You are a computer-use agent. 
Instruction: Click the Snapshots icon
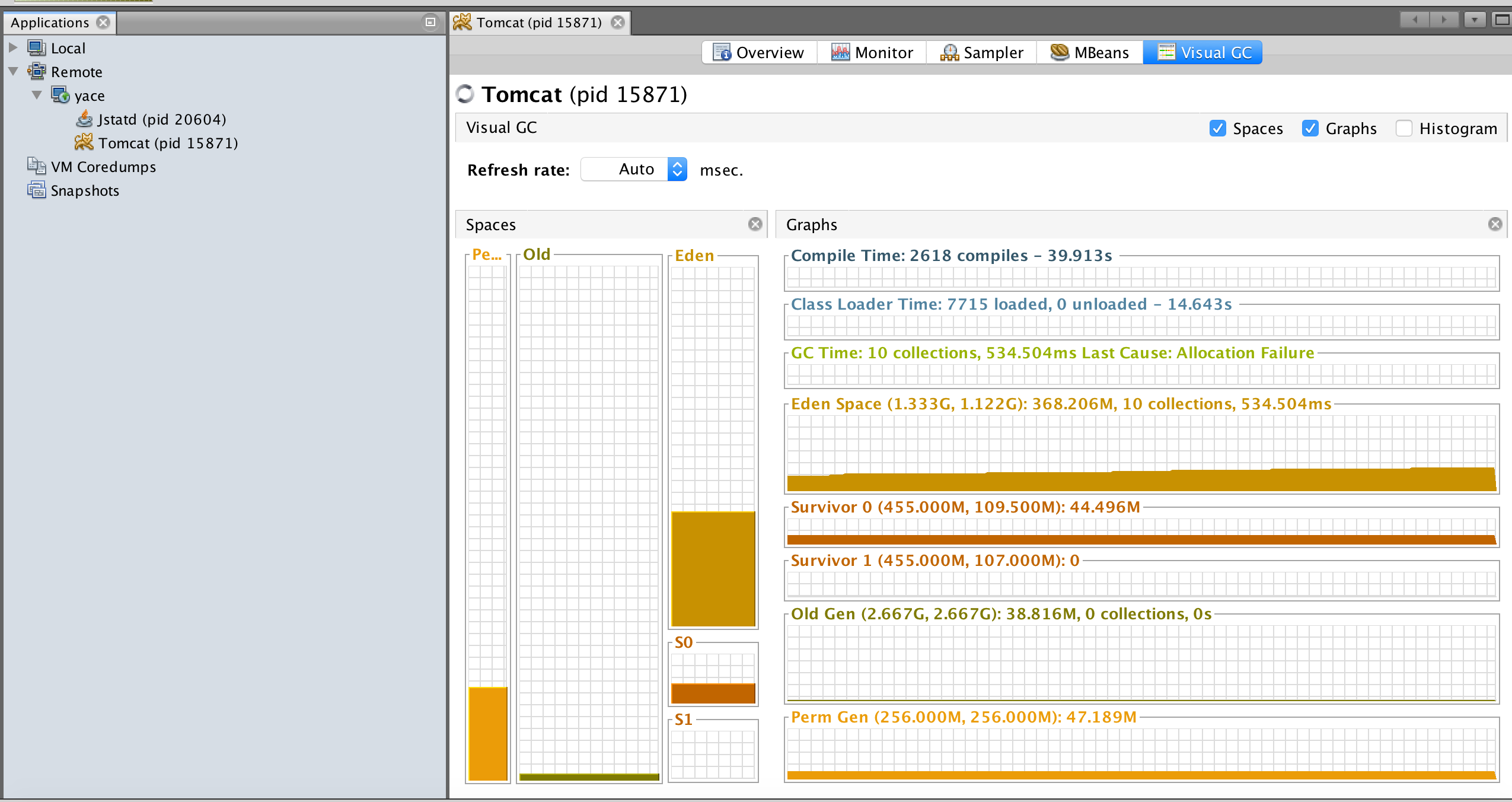[x=36, y=190]
